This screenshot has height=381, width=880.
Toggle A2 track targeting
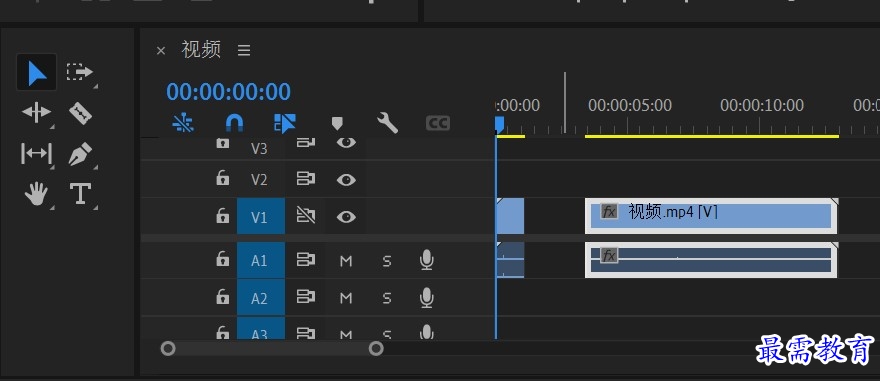pyautogui.click(x=260, y=298)
